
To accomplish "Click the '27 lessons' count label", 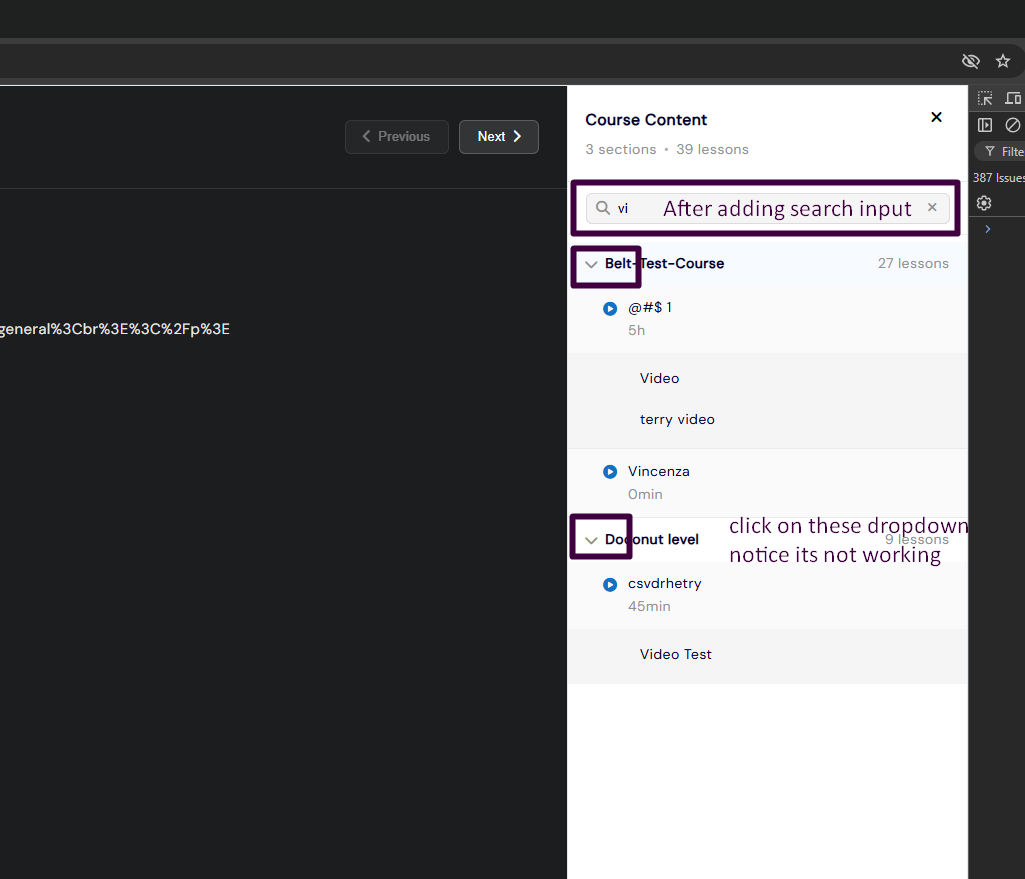I will 913,263.
